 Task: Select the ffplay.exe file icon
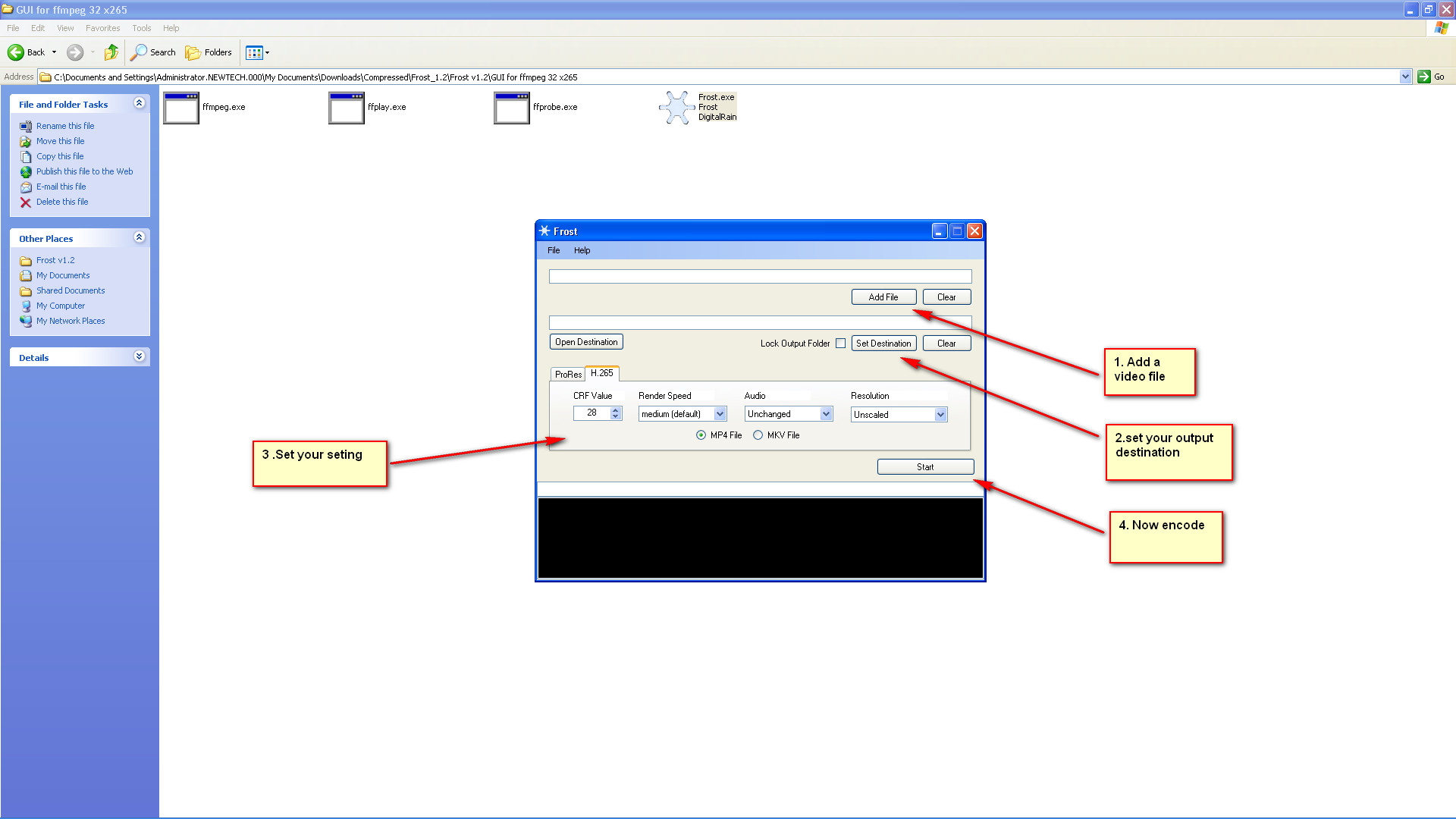click(347, 108)
